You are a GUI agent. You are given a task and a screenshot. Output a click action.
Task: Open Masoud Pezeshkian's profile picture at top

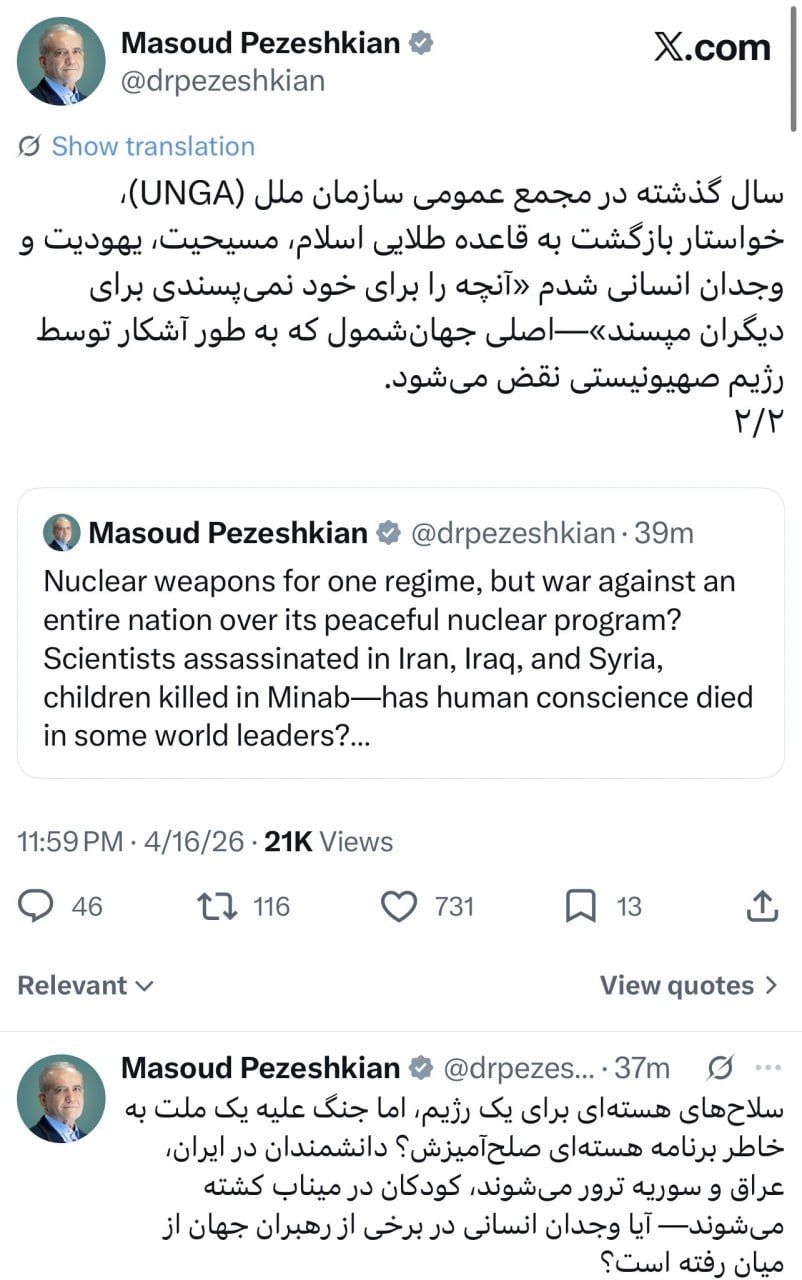click(x=60, y=61)
